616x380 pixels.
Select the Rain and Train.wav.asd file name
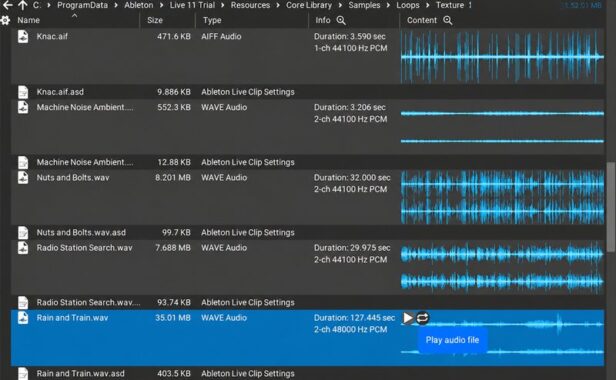click(81, 373)
